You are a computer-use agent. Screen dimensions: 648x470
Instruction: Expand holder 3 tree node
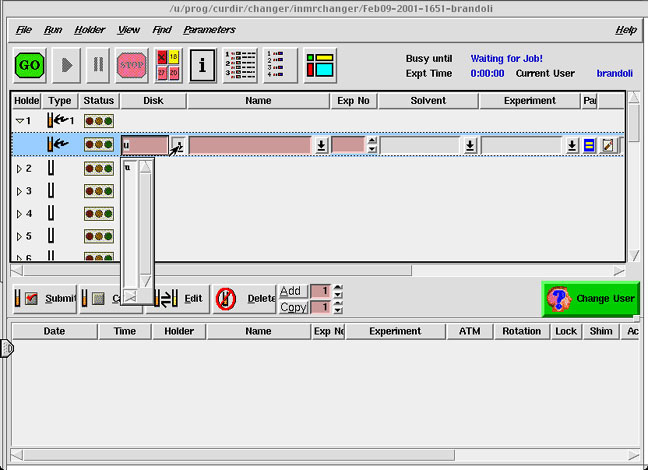[18, 191]
